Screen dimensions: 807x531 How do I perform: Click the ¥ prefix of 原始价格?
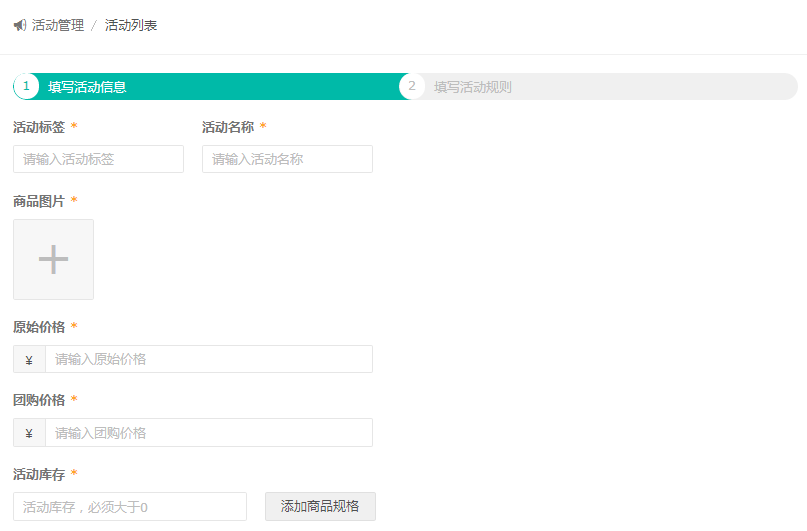[x=29, y=359]
